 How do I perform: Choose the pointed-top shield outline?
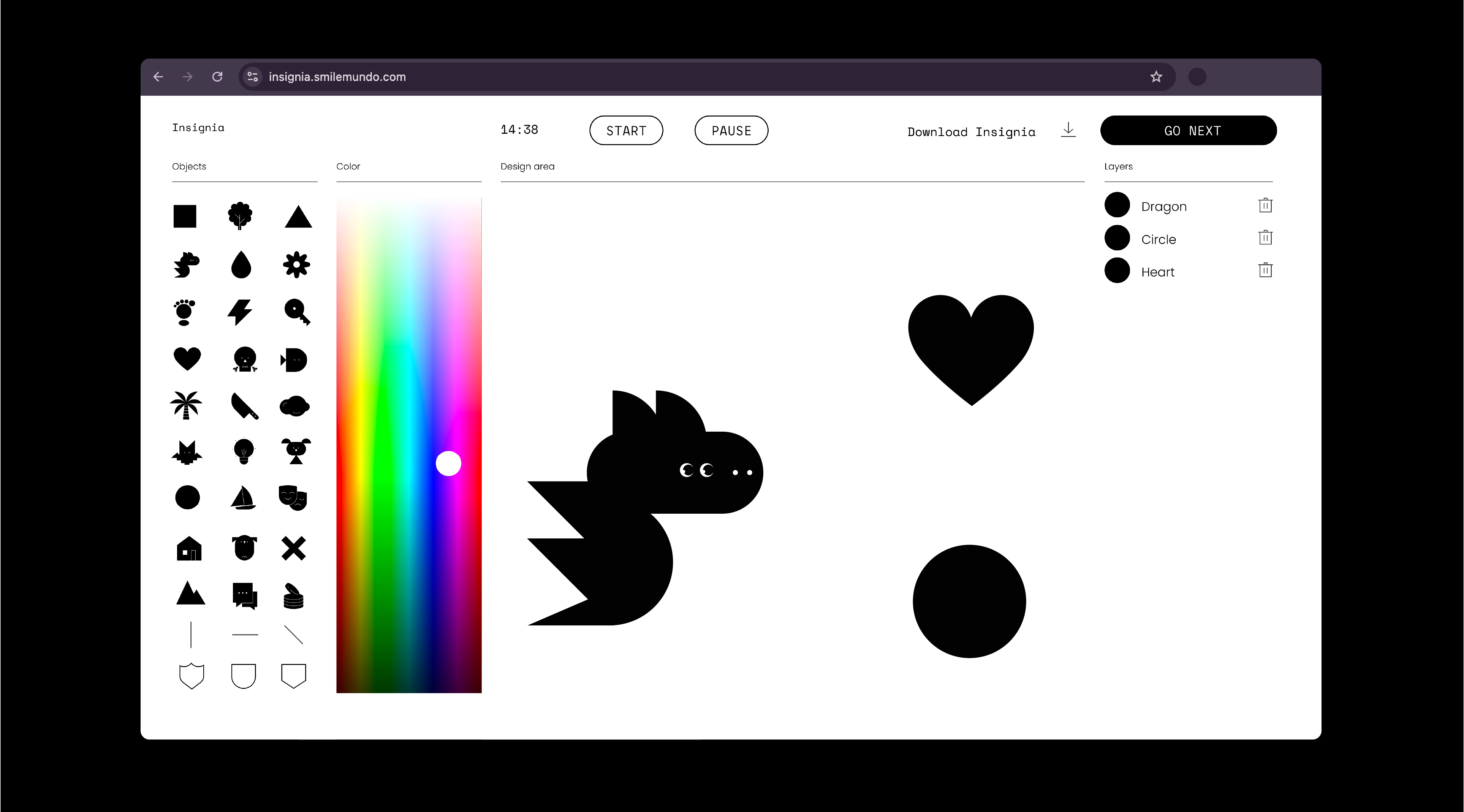coord(192,676)
